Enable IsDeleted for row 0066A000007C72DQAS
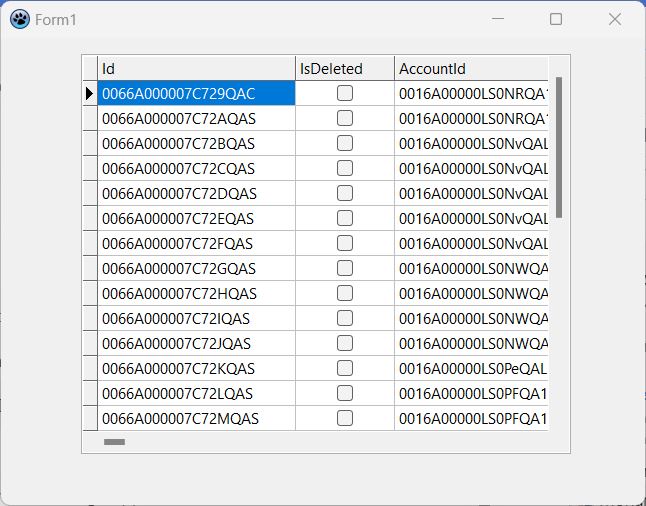Image resolution: width=646 pixels, height=506 pixels. pos(345,193)
